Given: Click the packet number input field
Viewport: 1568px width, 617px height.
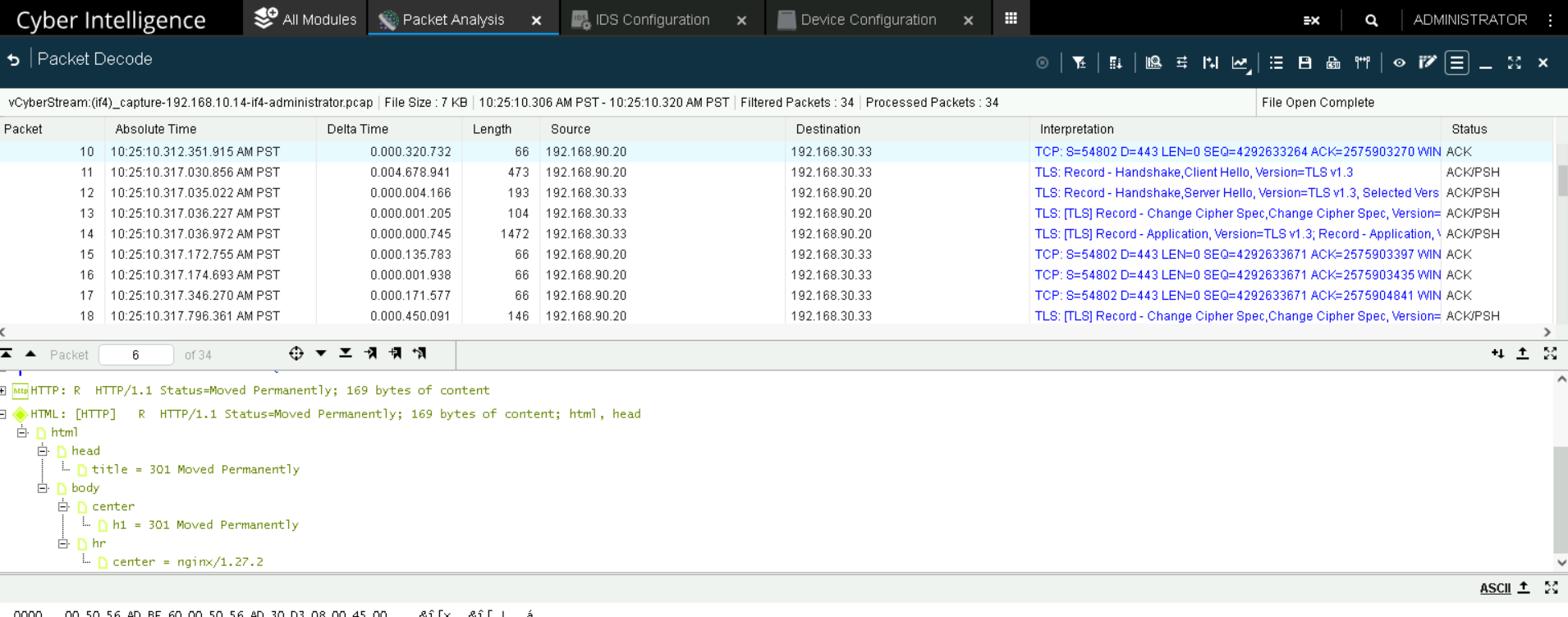Looking at the screenshot, I should pyautogui.click(x=135, y=355).
